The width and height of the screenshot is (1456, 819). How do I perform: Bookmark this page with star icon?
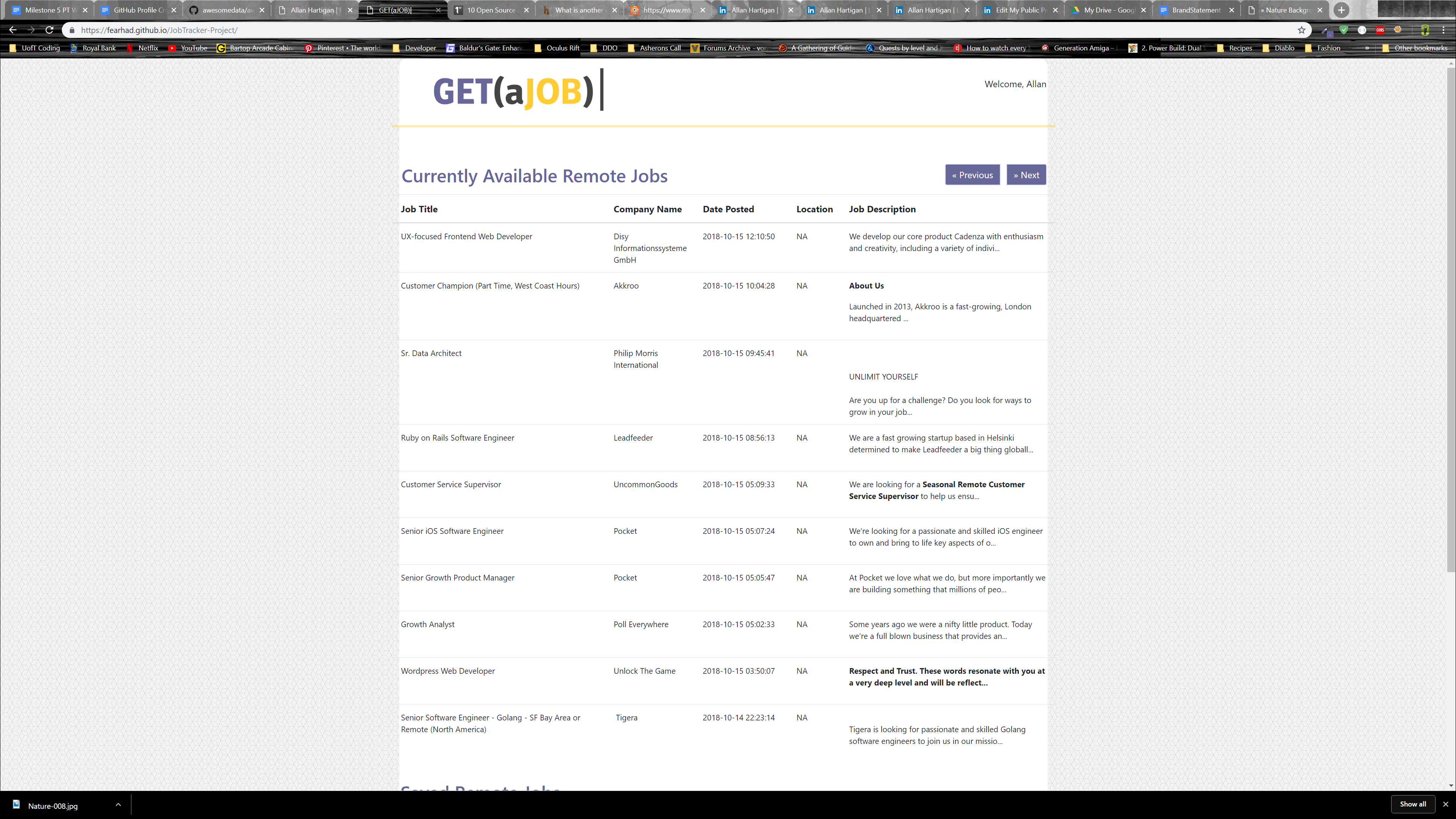point(1302,30)
